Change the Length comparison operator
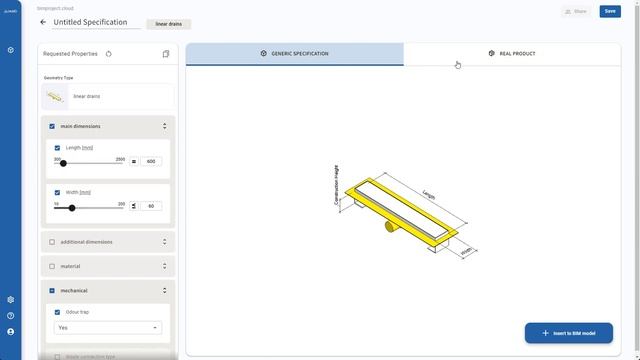640x360 pixels. [x=134, y=161]
